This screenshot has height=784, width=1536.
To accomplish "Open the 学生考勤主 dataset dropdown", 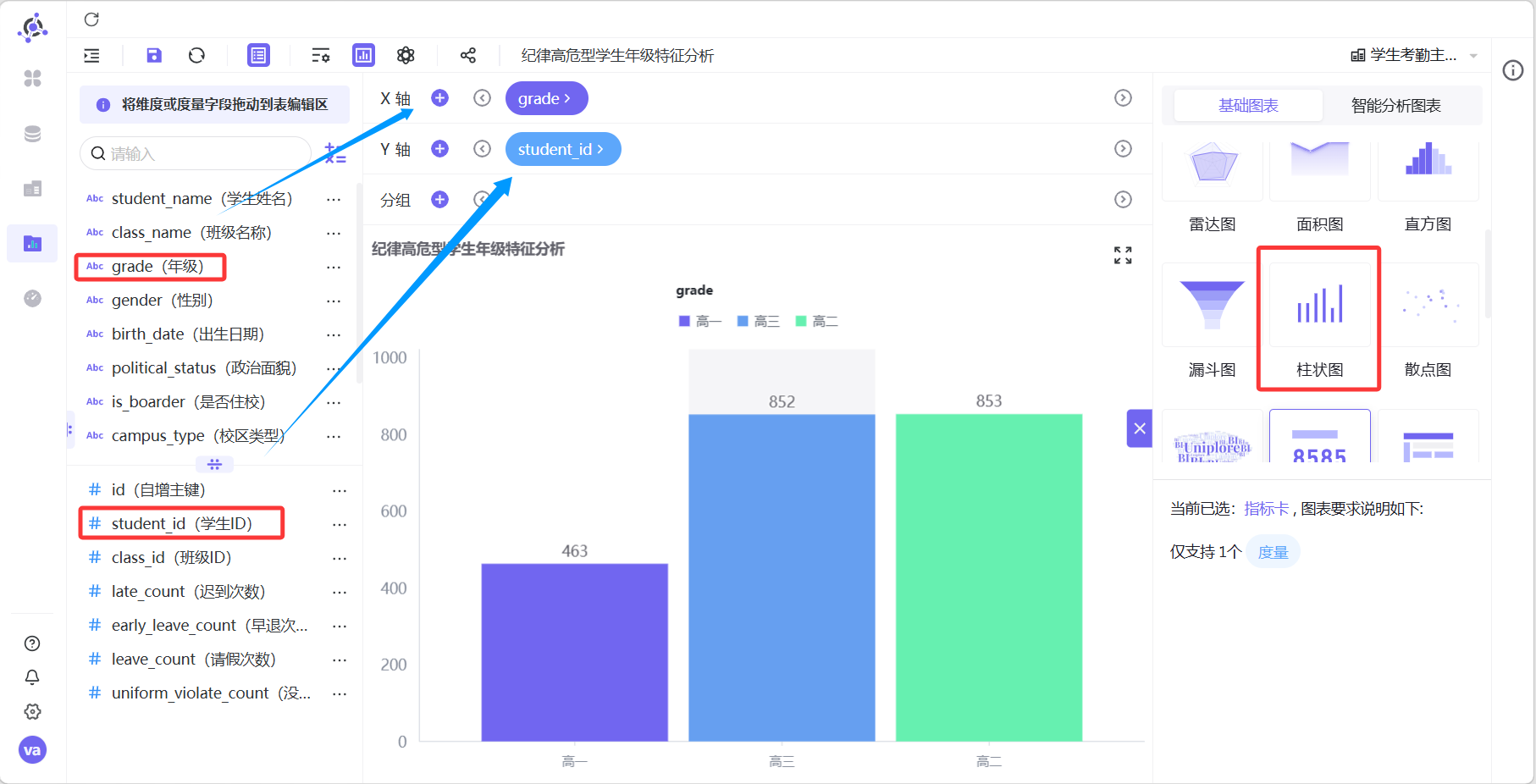I will tap(1413, 55).
